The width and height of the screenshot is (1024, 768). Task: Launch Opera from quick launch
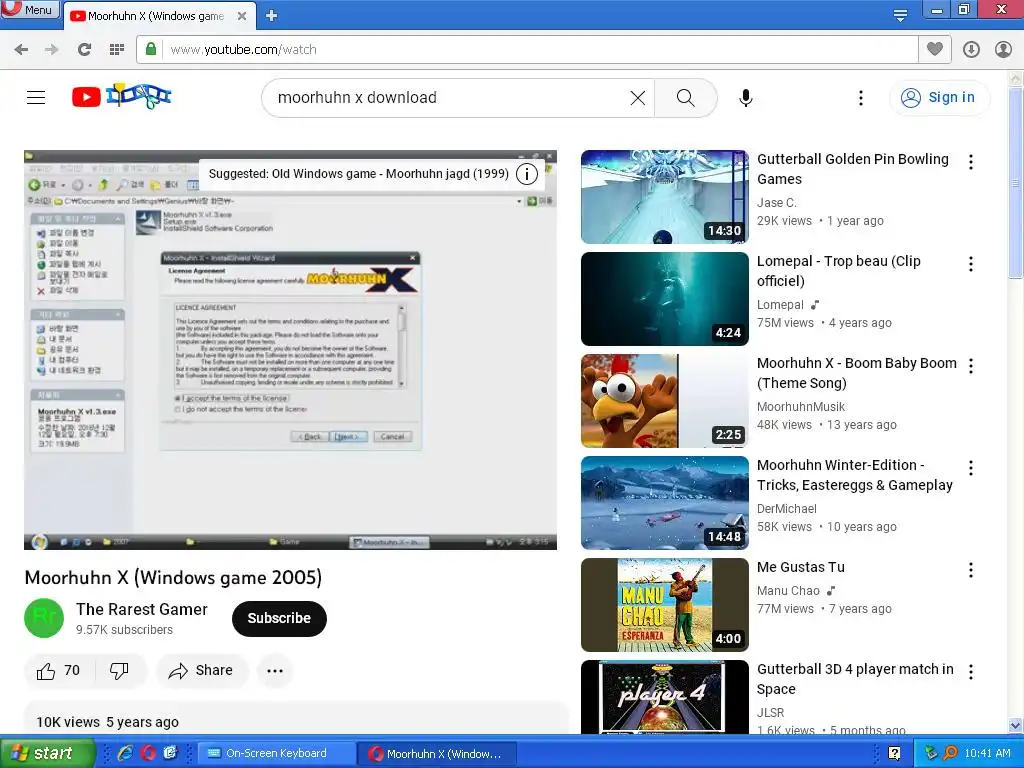pyautogui.click(x=148, y=753)
